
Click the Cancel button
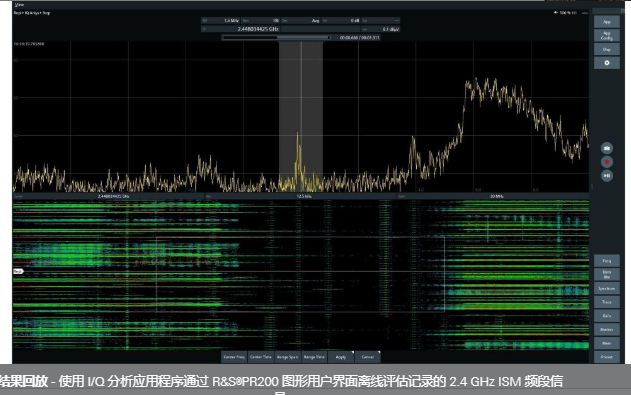coord(368,357)
